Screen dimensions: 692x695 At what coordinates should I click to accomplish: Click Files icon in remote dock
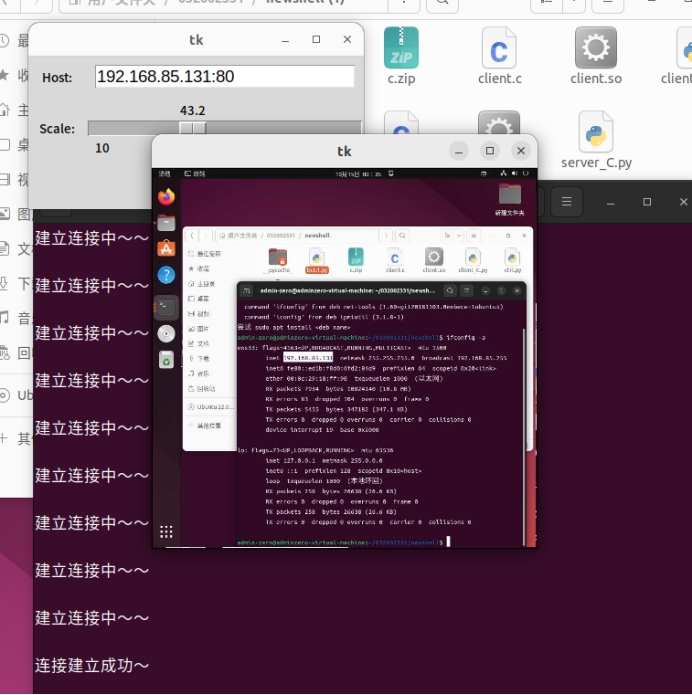point(166,223)
